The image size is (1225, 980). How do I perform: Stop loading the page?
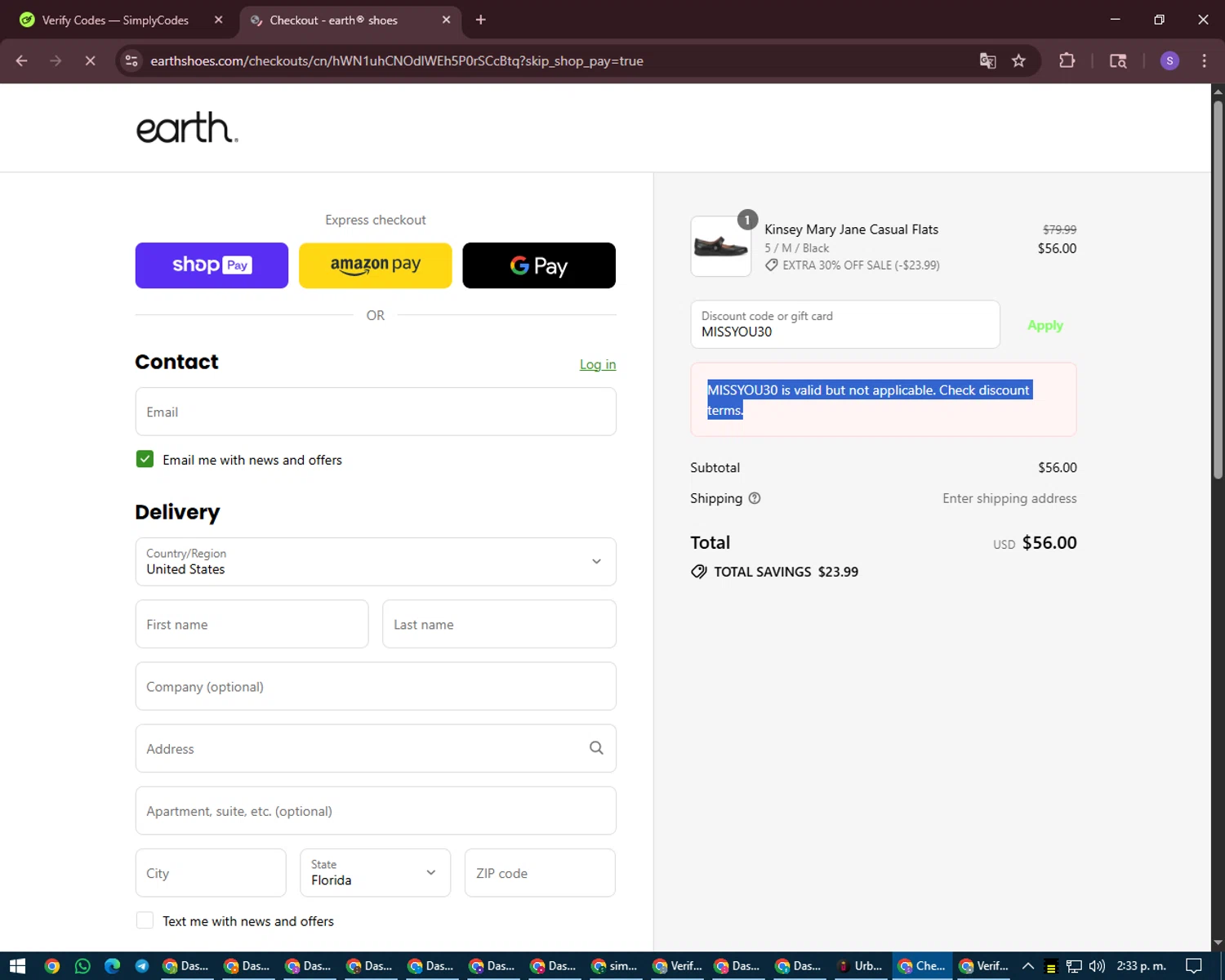coord(90,61)
